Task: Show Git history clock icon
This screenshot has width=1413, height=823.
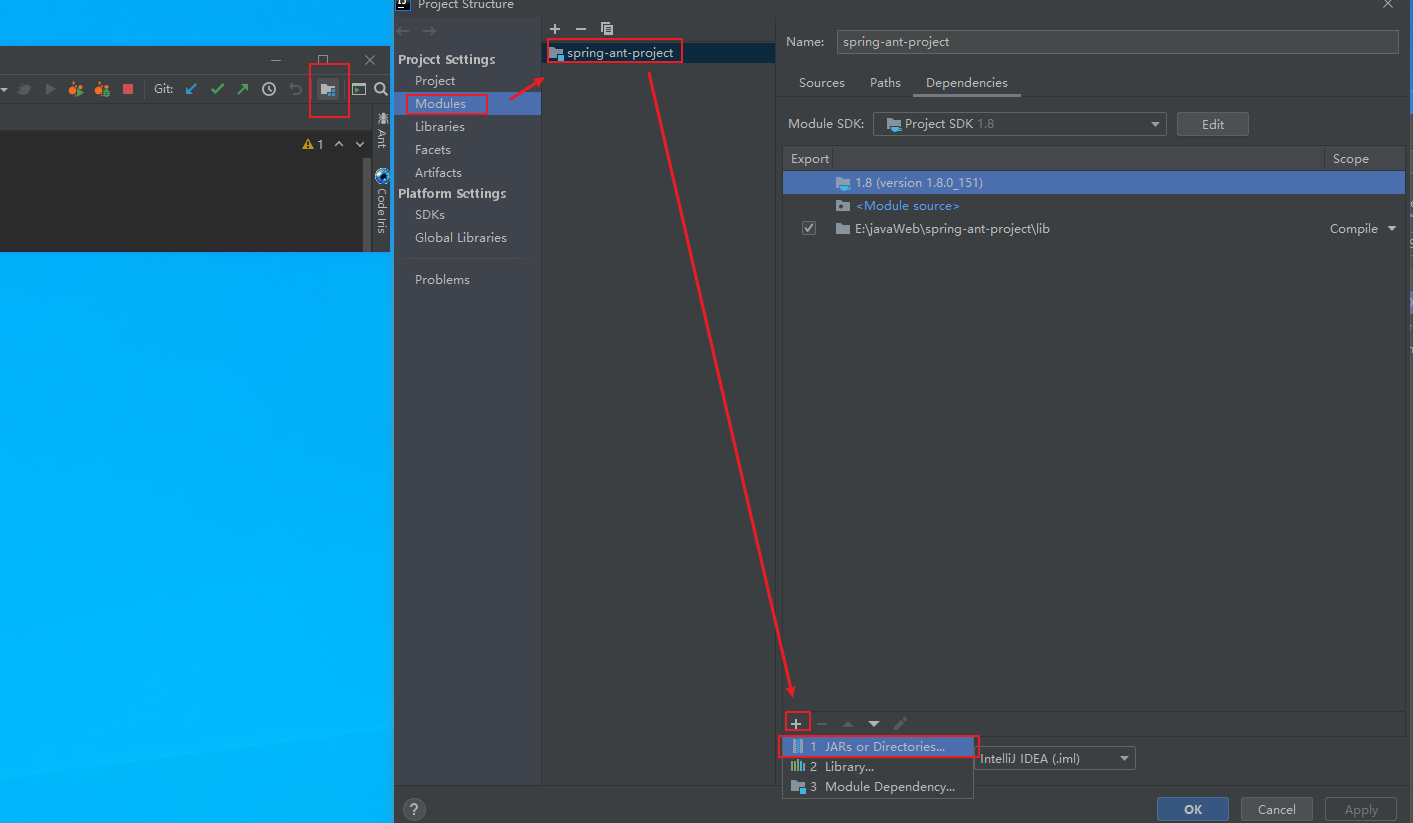Action: [x=269, y=89]
